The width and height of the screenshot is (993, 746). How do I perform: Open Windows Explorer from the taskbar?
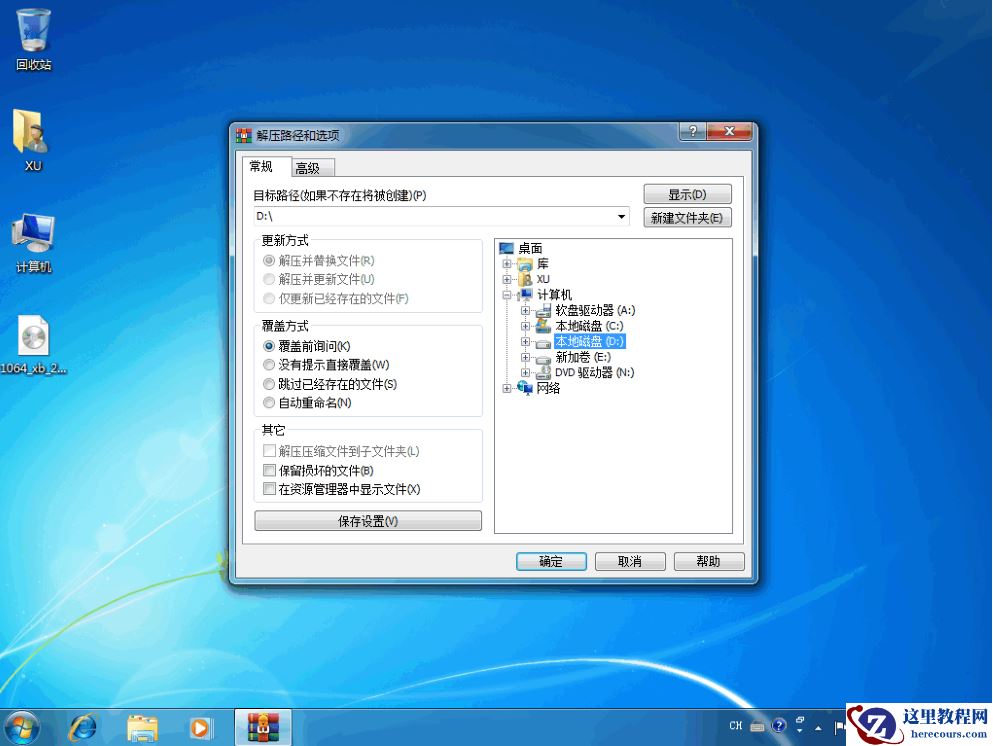pos(143,726)
